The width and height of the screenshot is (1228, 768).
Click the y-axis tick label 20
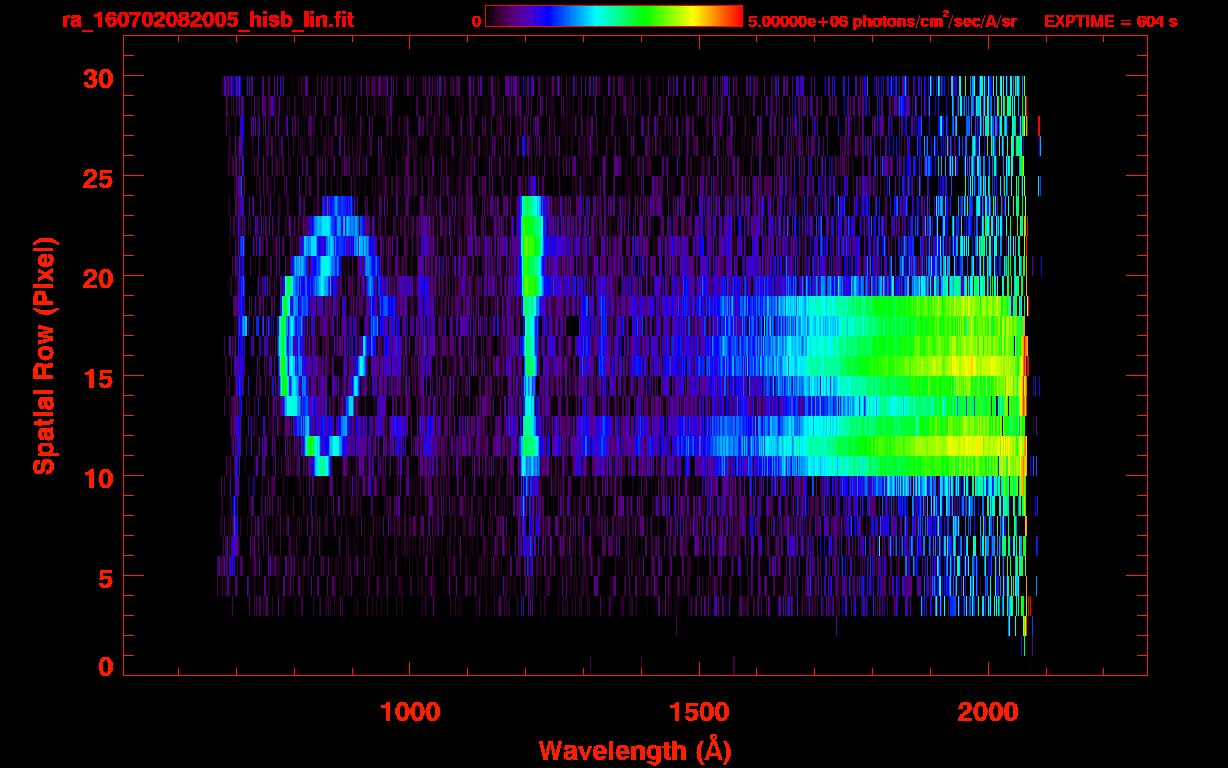(x=97, y=277)
